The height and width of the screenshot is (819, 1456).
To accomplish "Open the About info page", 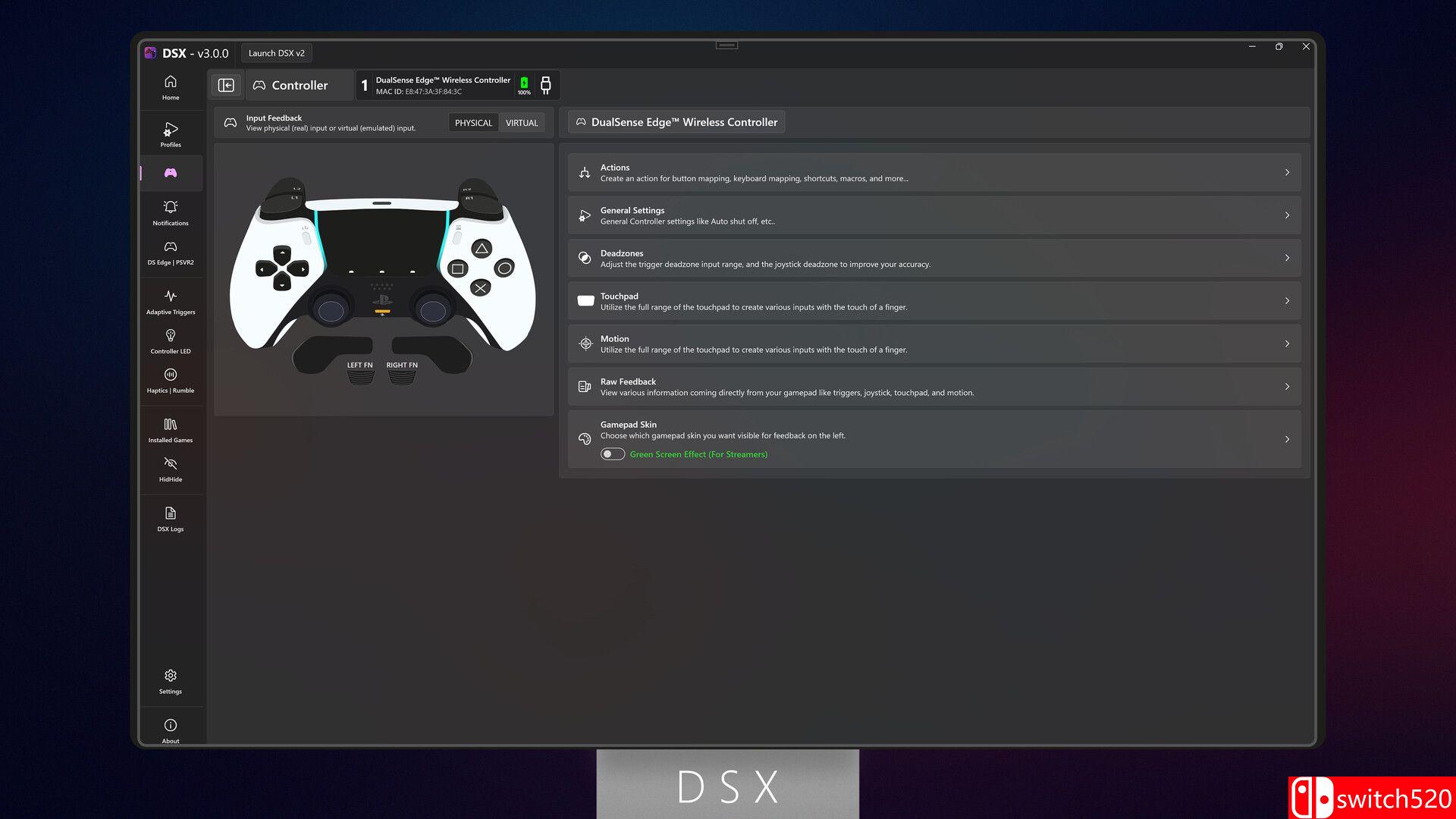I will pyautogui.click(x=171, y=730).
